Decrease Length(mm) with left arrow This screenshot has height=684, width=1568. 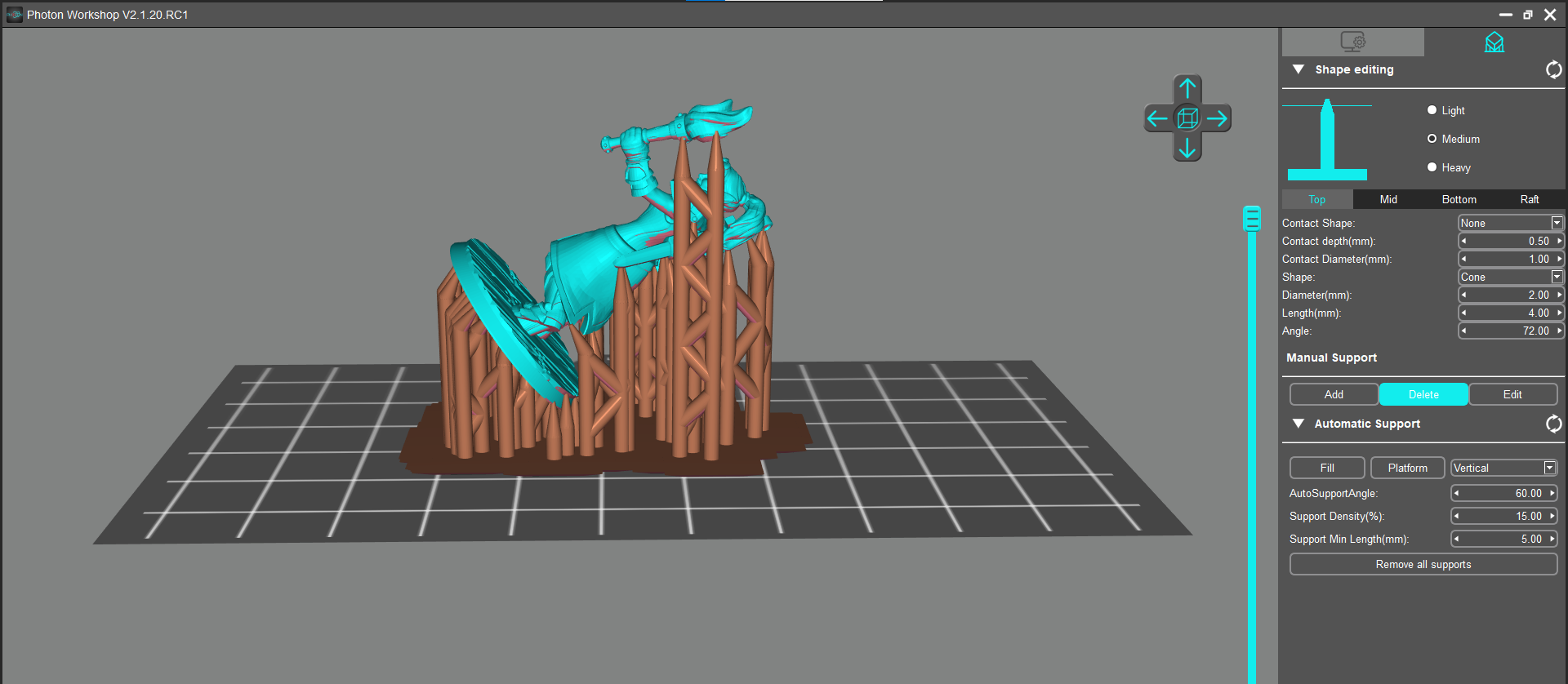coord(1463,313)
